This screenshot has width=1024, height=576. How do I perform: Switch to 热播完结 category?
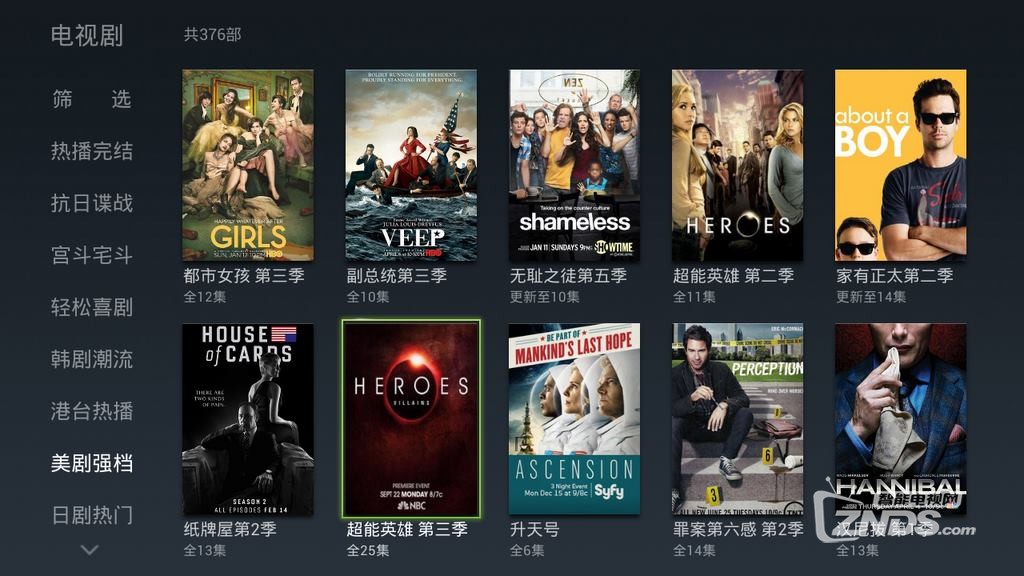[x=92, y=152]
